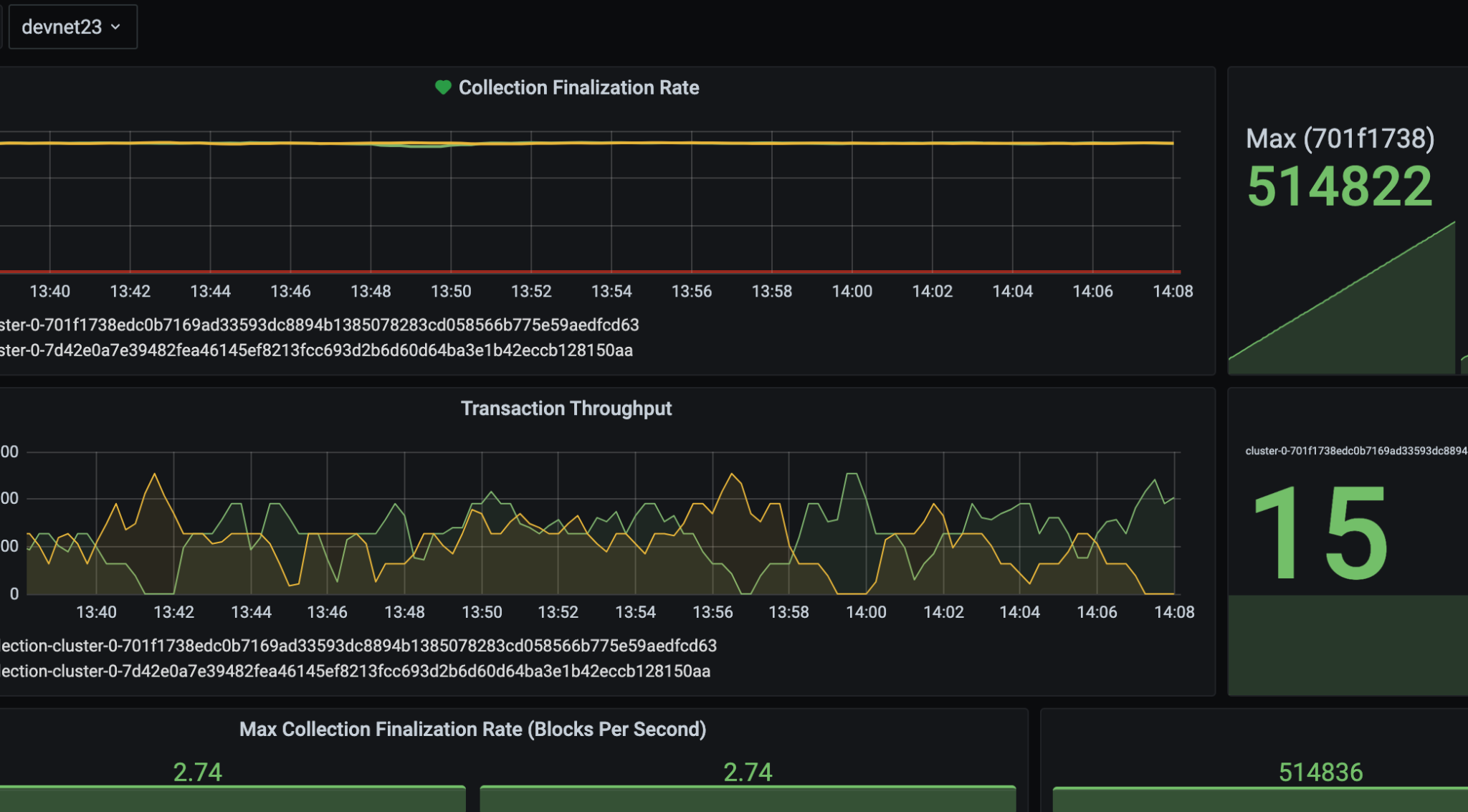
Task: Open the Collection Finalization Rate panel menu
Action: 578,87
